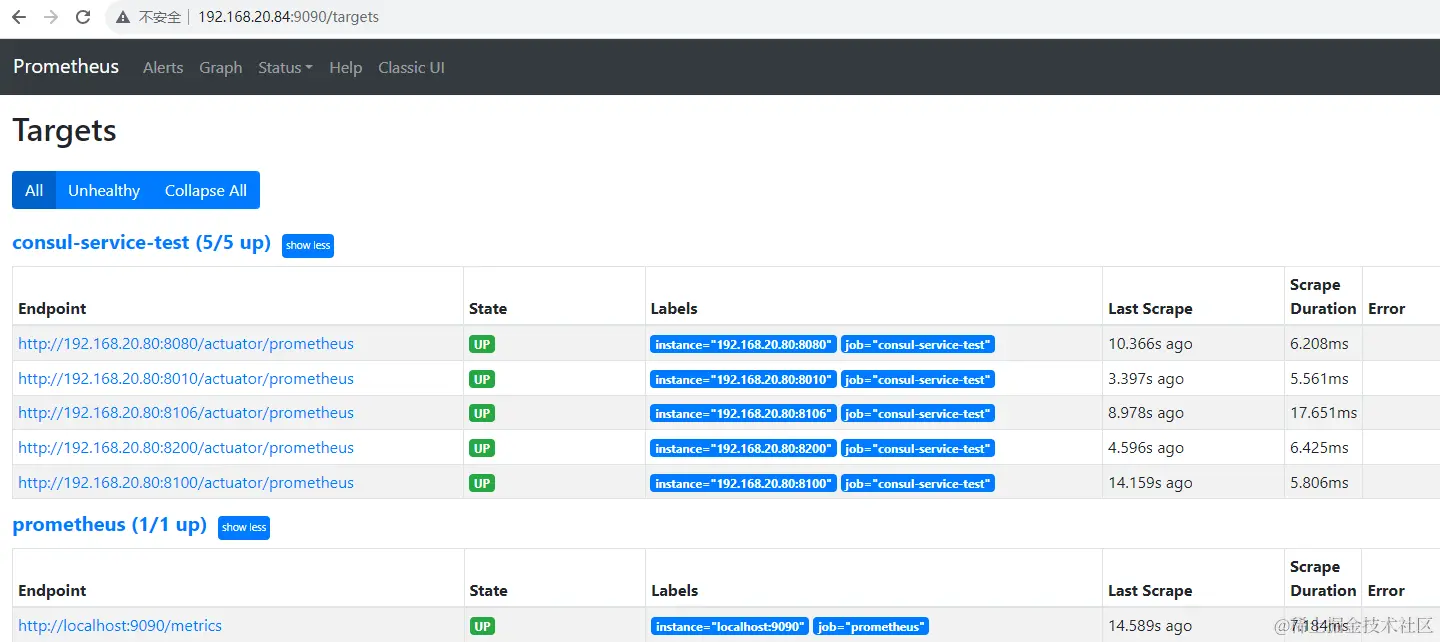1440x642 pixels.
Task: Click UP badge for localhost:9090 row
Action: (482, 626)
